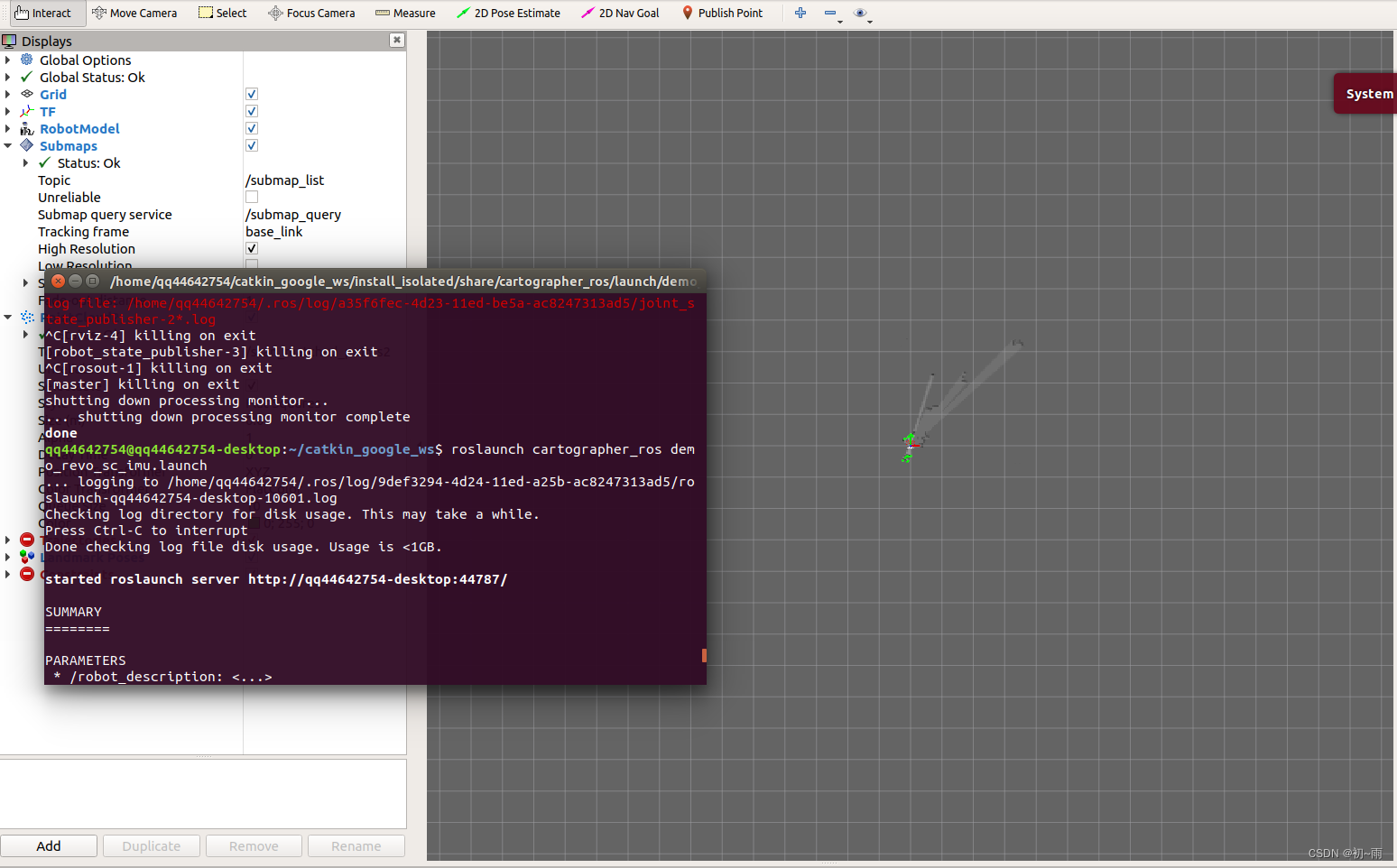
Task: Select the Submaps label in tree
Action: [69, 145]
